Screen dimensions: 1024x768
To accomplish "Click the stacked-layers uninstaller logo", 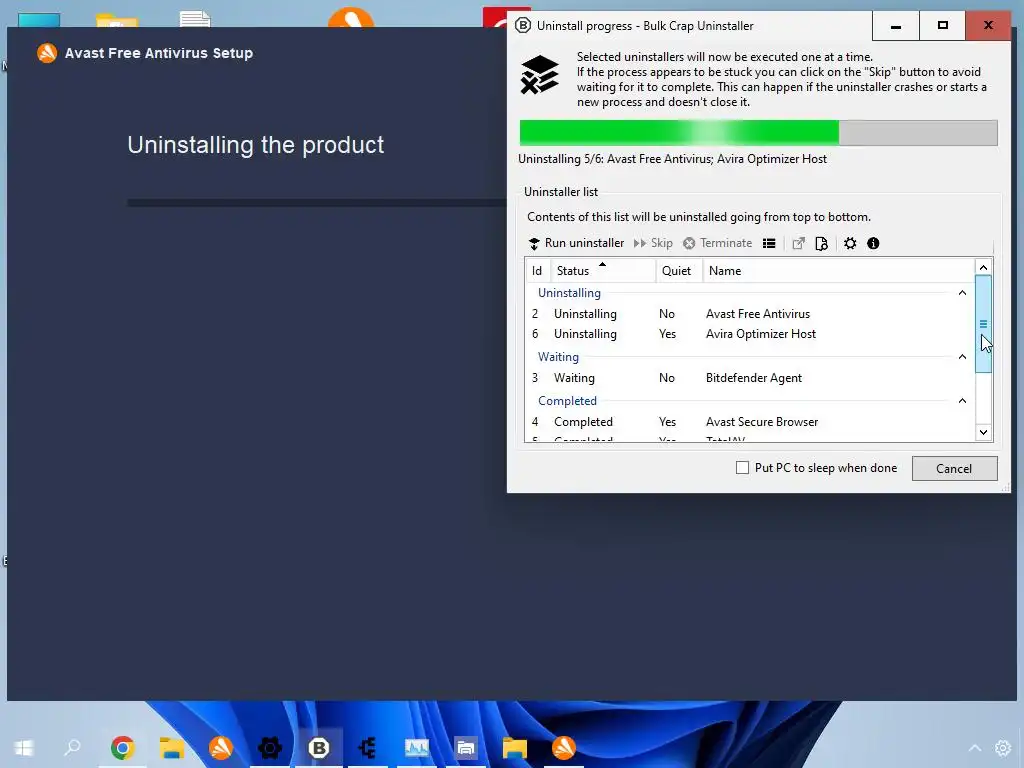I will (x=540, y=74).
